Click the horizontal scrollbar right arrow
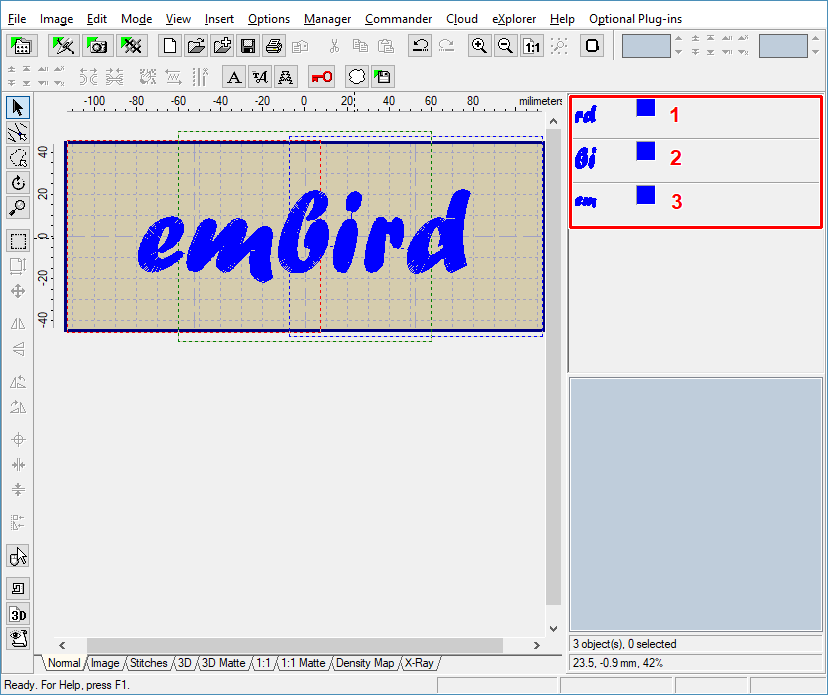This screenshot has height=695, width=828. click(x=537, y=646)
